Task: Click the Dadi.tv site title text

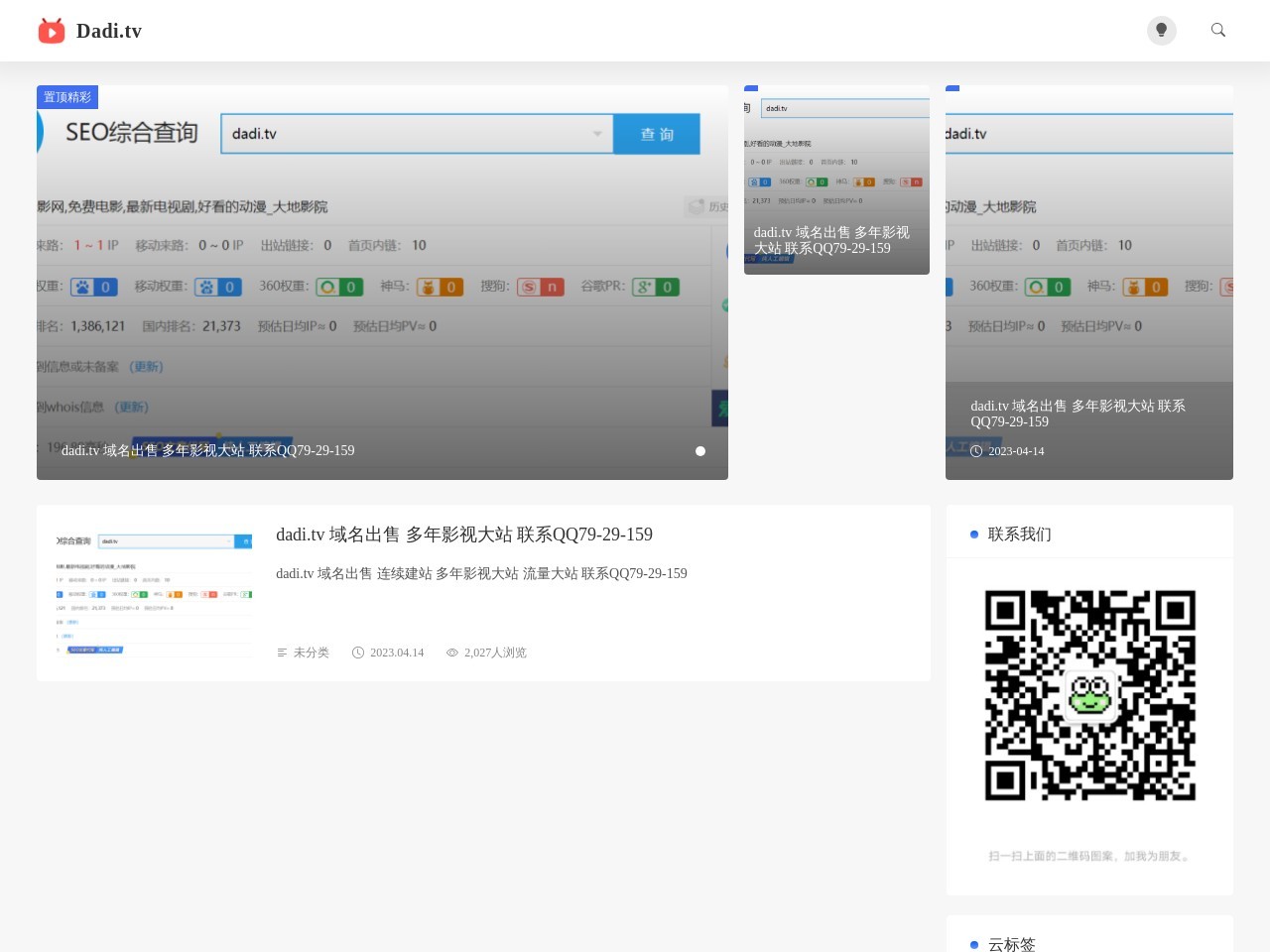Action: pyautogui.click(x=109, y=31)
